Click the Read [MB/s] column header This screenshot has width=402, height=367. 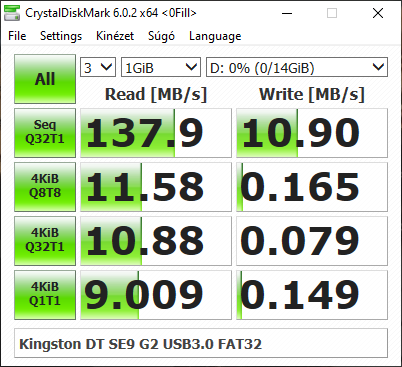[156, 94]
